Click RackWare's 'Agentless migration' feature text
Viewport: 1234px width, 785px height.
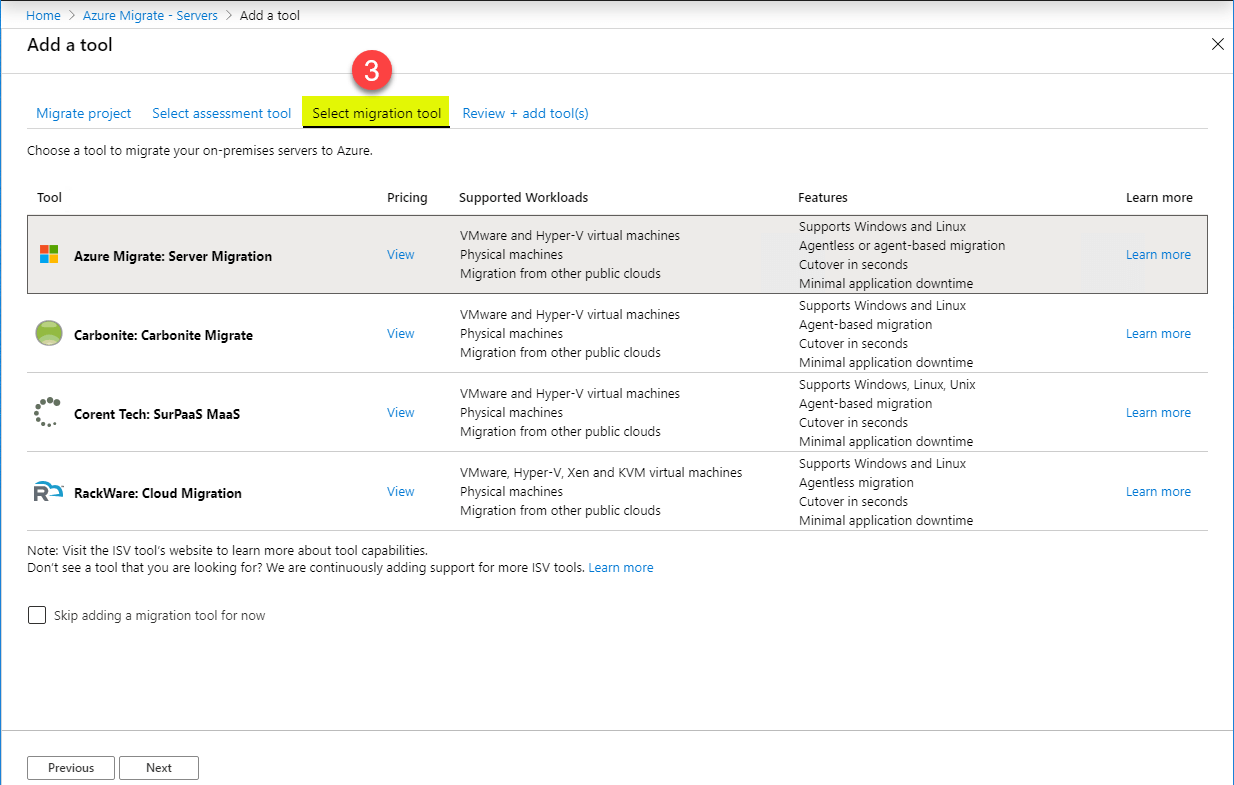point(856,483)
